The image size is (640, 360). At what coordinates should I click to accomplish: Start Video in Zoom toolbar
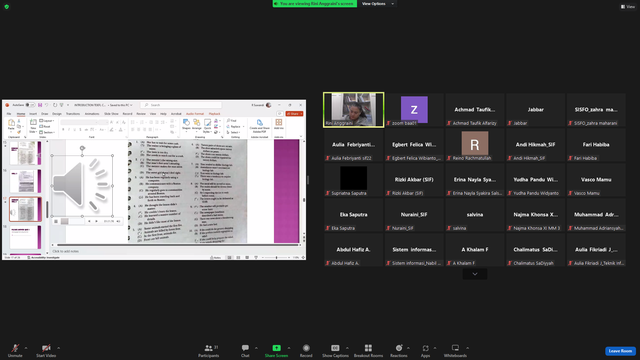click(46, 350)
